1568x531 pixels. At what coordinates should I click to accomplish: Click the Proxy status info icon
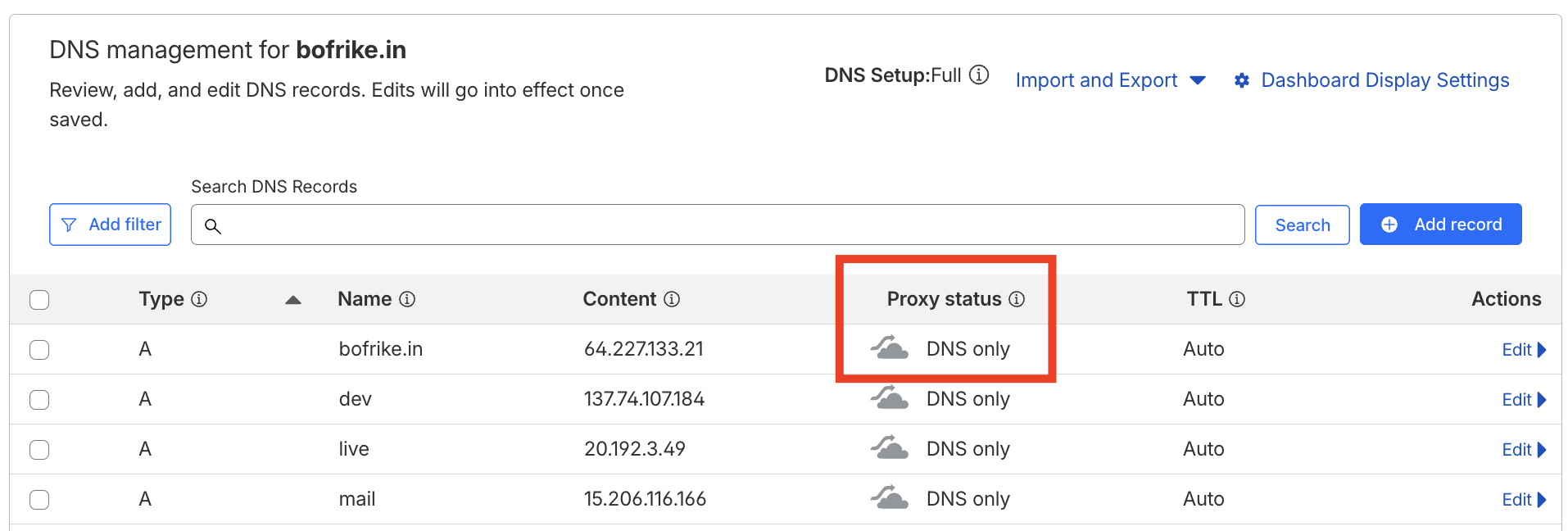1017,299
